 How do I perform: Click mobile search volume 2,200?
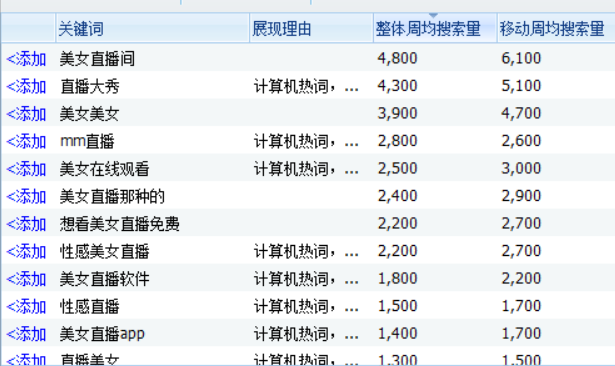tap(521, 279)
